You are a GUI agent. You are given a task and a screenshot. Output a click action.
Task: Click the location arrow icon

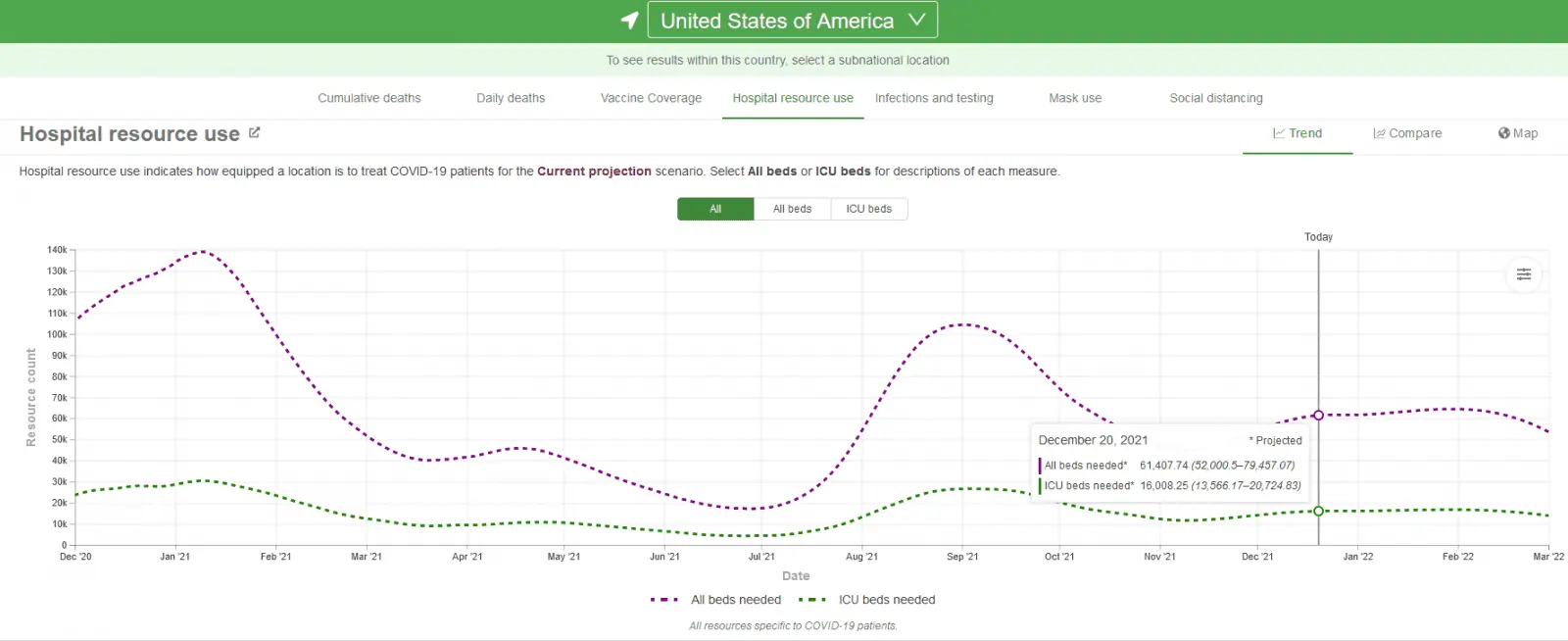coord(630,21)
